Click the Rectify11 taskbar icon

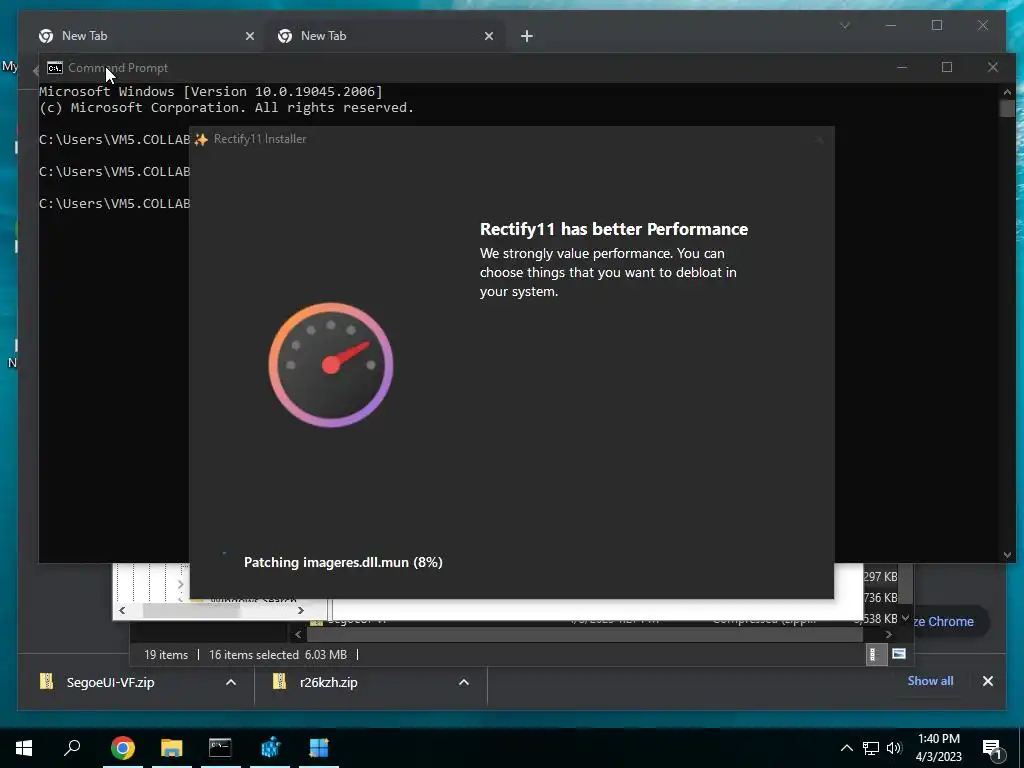(x=319, y=748)
